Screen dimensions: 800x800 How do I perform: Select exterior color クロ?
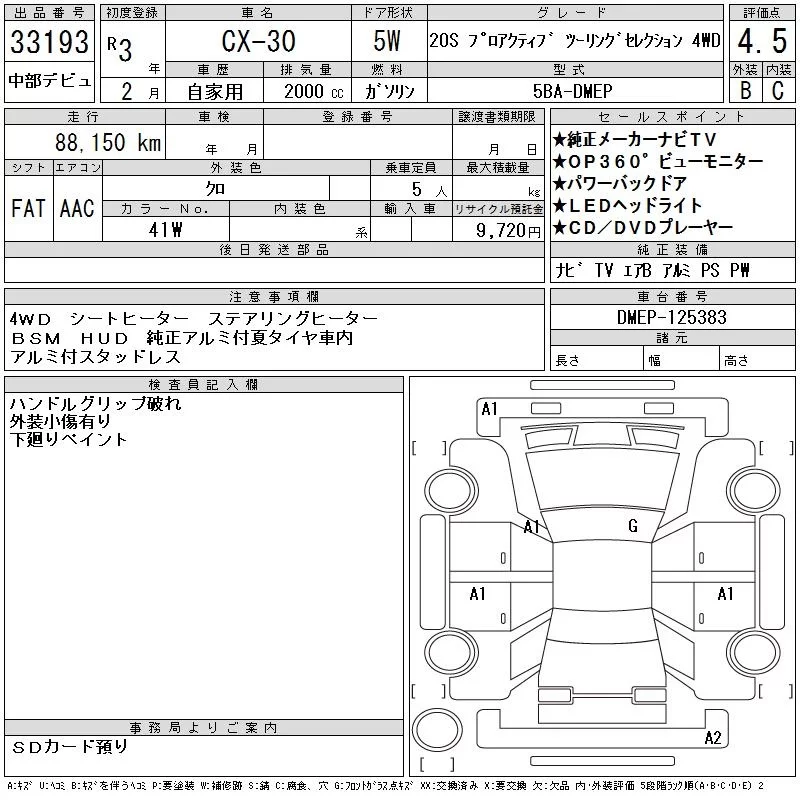(215, 189)
